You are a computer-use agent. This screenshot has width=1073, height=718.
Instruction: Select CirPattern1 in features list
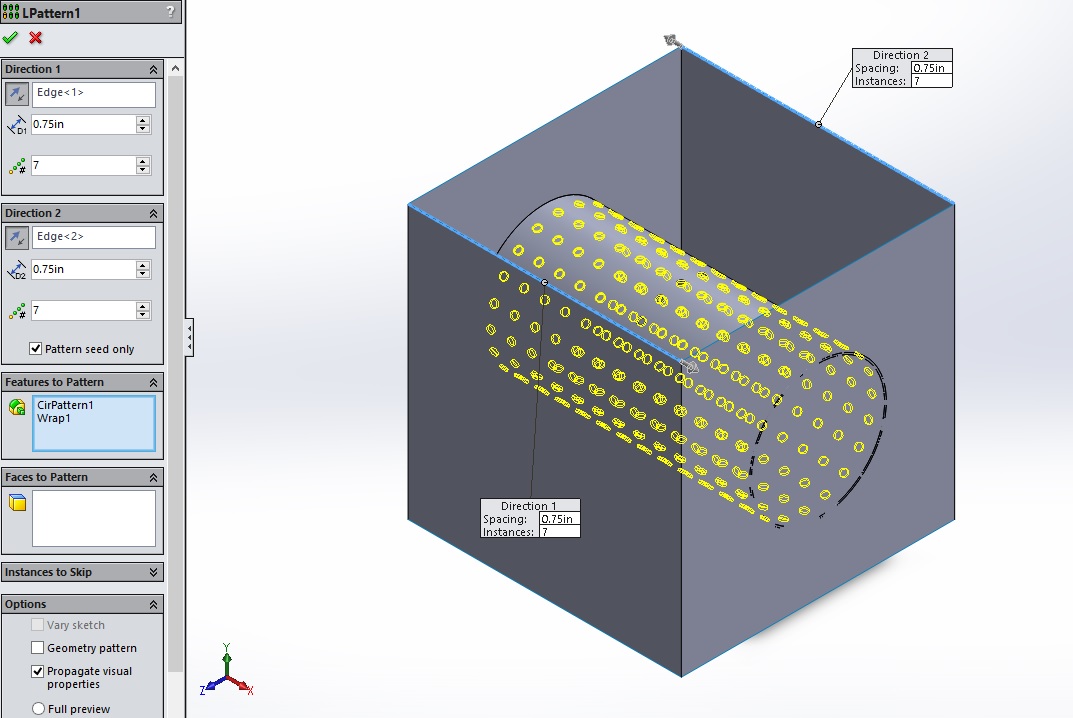click(x=65, y=405)
